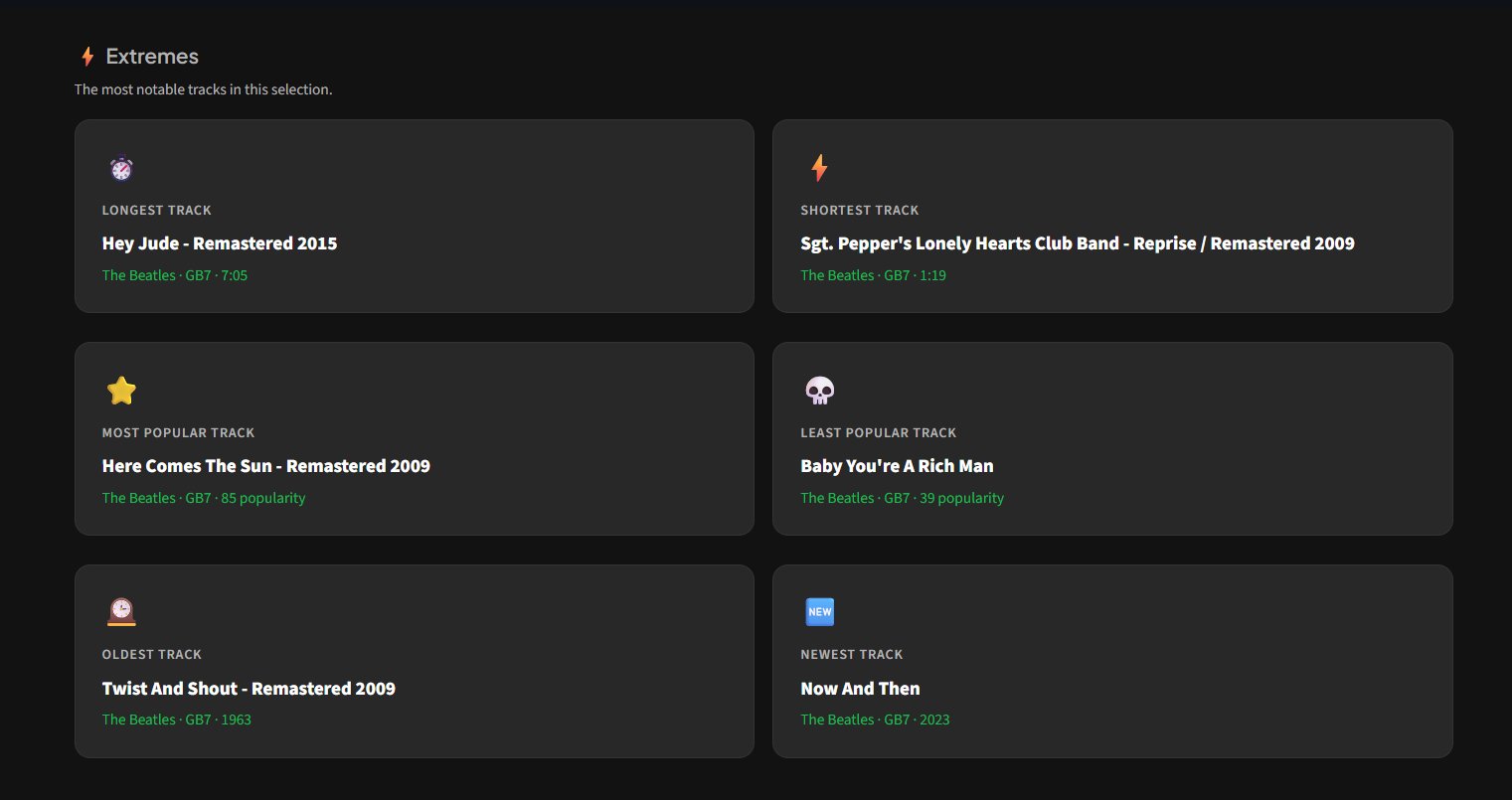Click the lightning icon in Shortest Track card

tap(819, 168)
